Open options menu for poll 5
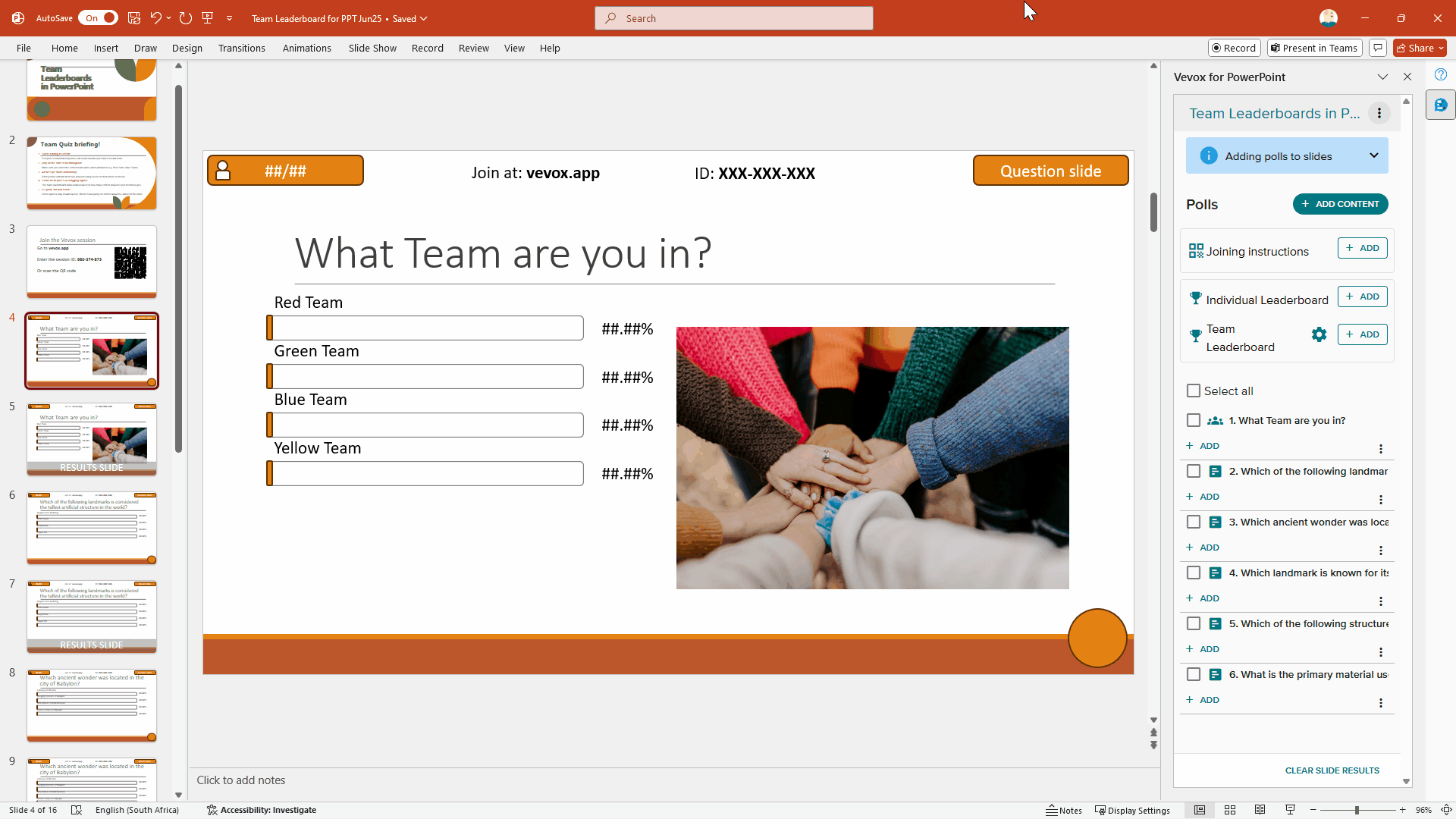1456x819 pixels. pyautogui.click(x=1381, y=652)
